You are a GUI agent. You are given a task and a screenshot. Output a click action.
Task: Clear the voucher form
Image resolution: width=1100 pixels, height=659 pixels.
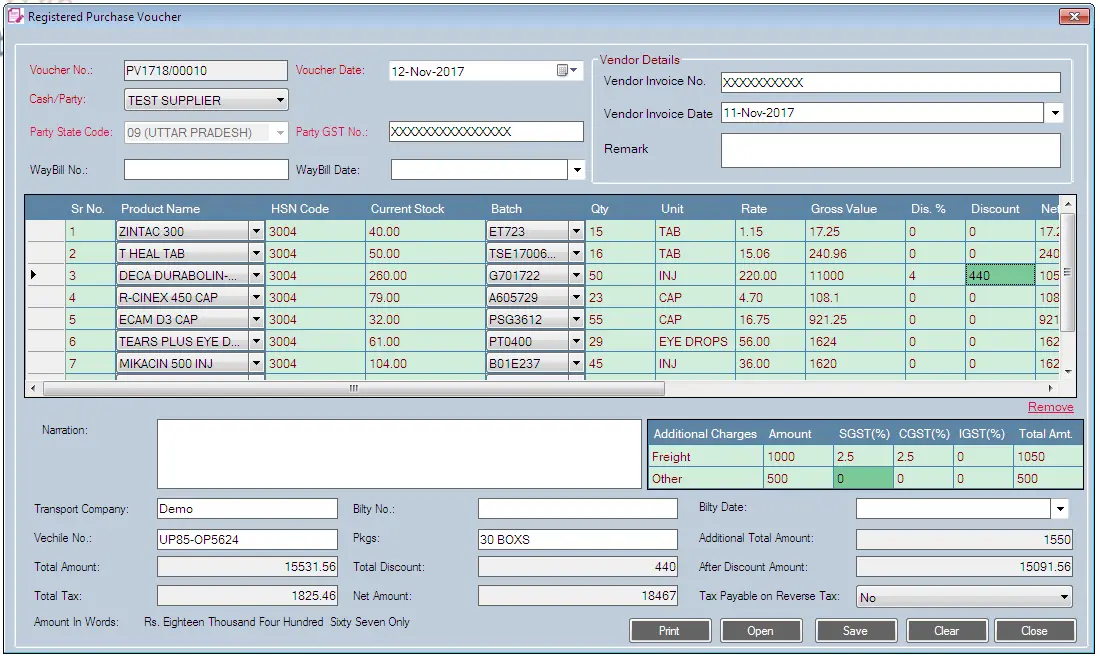pos(946,631)
